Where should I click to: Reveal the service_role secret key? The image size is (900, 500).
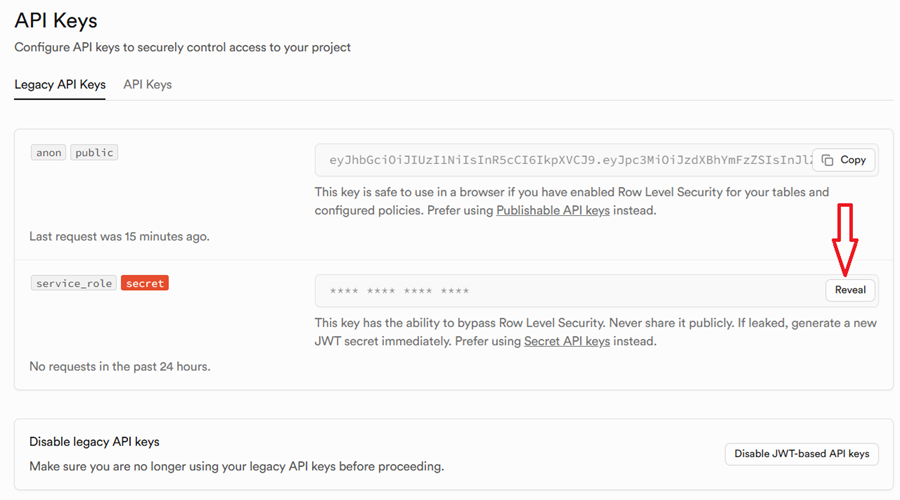(x=850, y=290)
